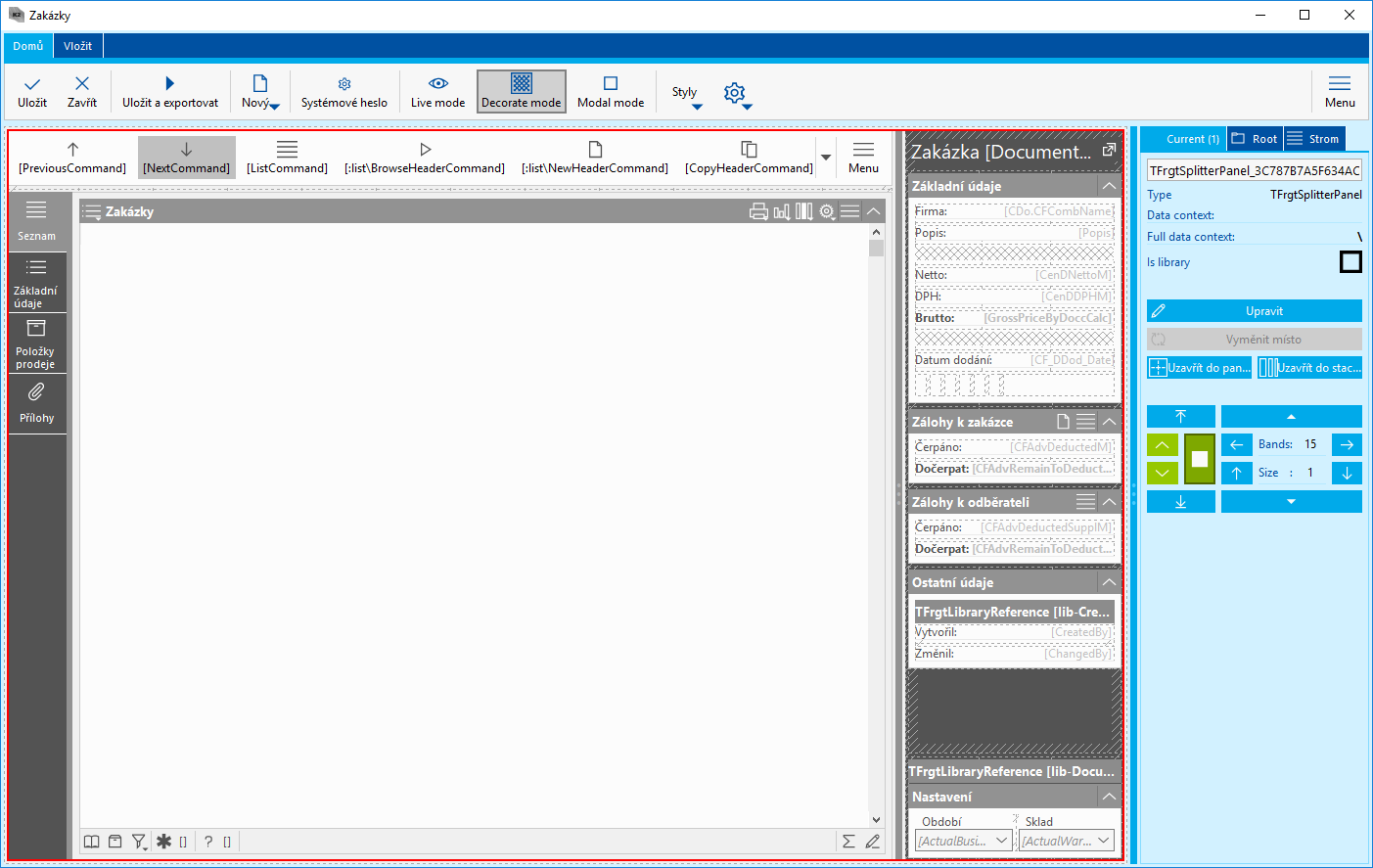The width and height of the screenshot is (1373, 868).
Task: Click the sigma sum icon
Action: click(x=848, y=842)
